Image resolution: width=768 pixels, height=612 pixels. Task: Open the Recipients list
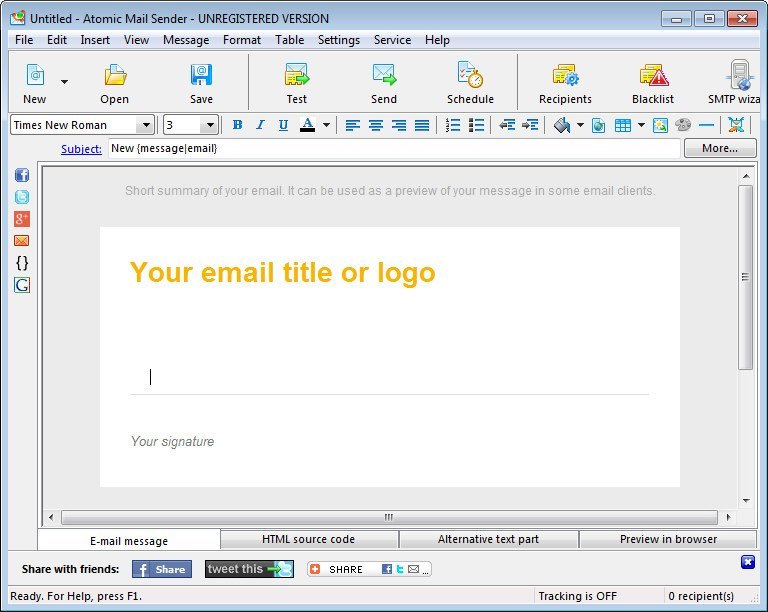pyautogui.click(x=565, y=82)
